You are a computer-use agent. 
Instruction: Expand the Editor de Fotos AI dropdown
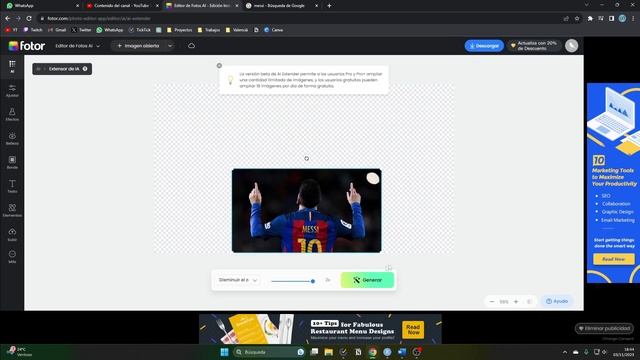(x=78, y=46)
